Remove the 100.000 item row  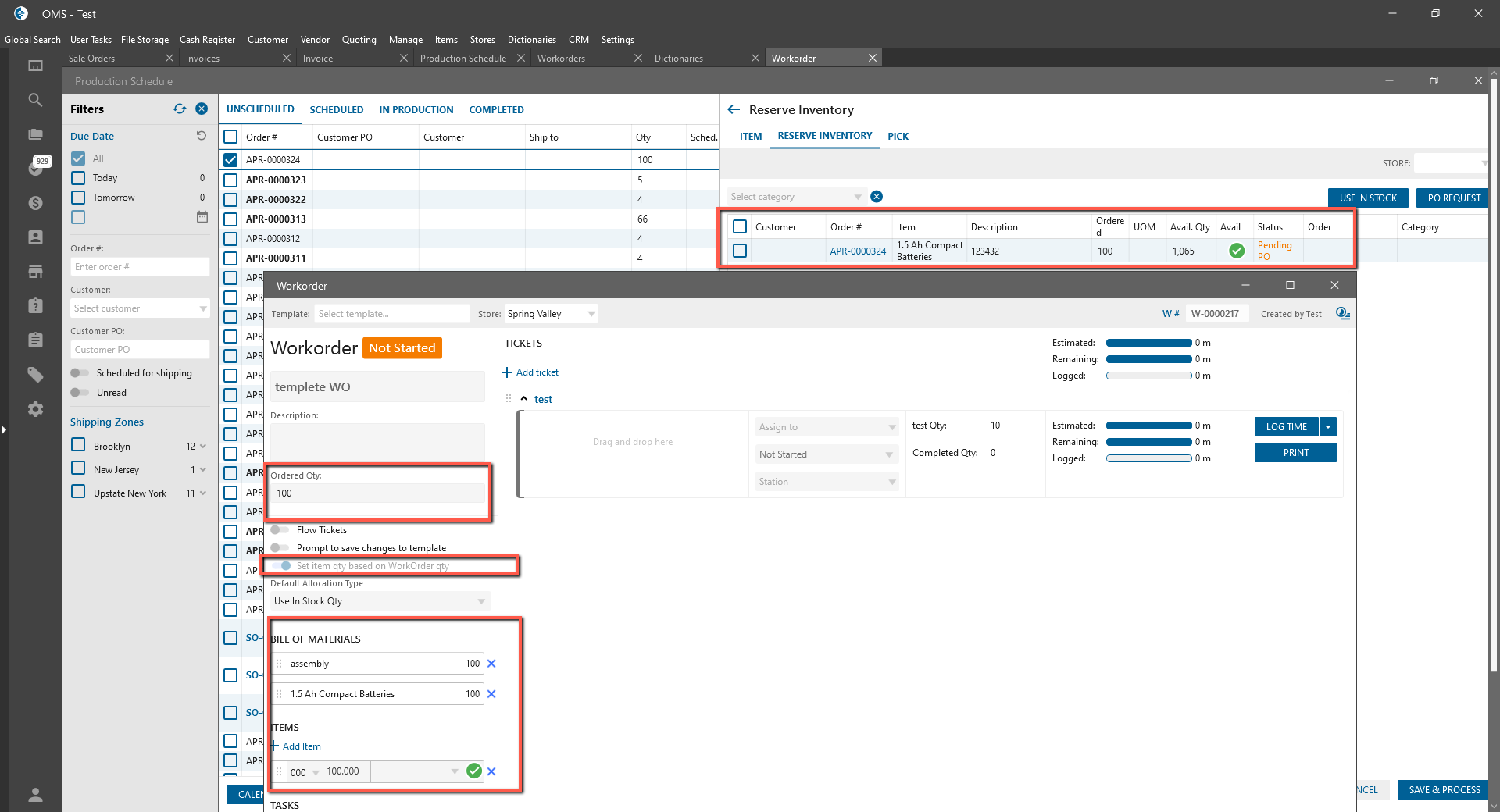click(491, 771)
